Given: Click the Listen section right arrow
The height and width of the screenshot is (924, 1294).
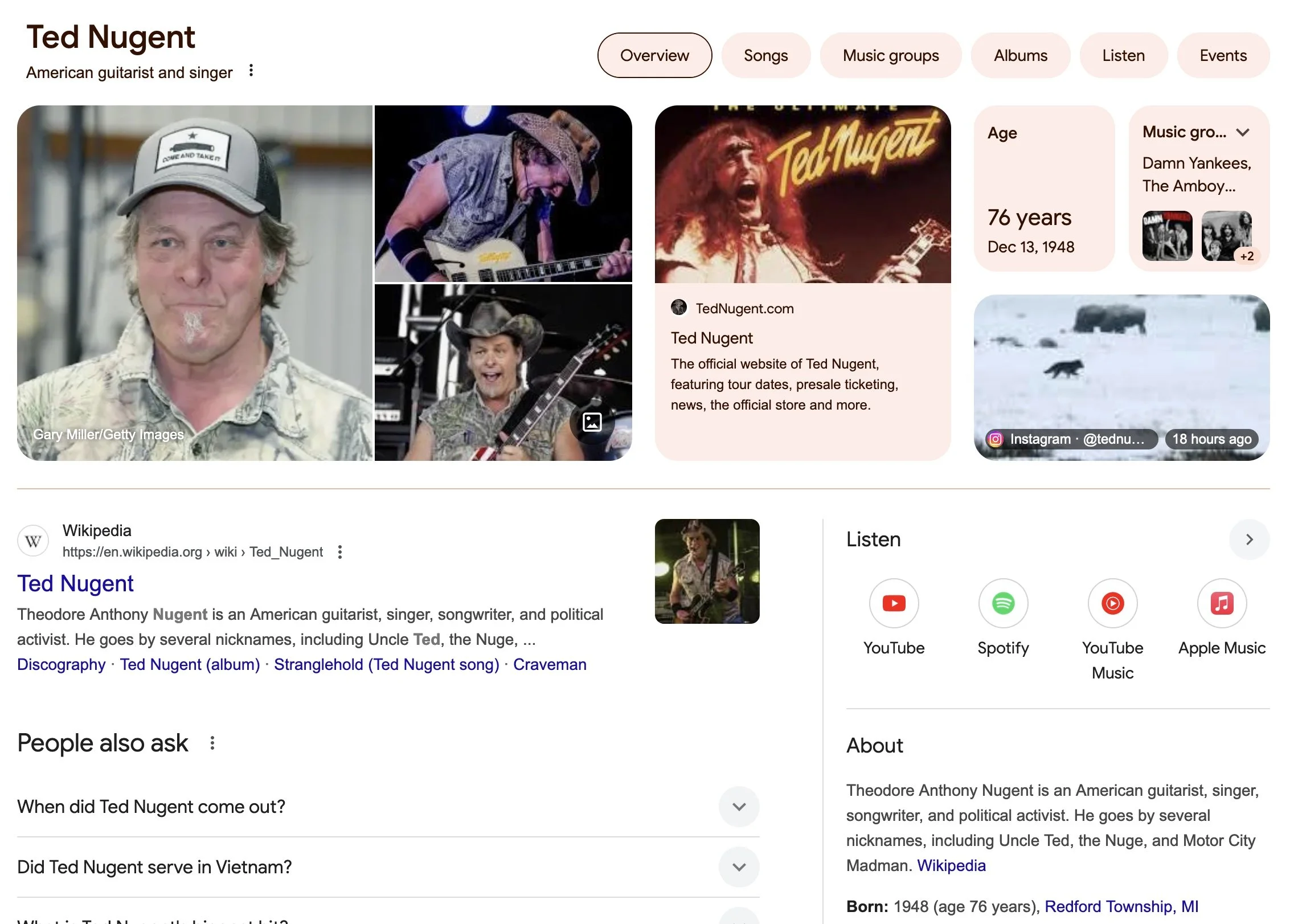Looking at the screenshot, I should click(x=1249, y=539).
